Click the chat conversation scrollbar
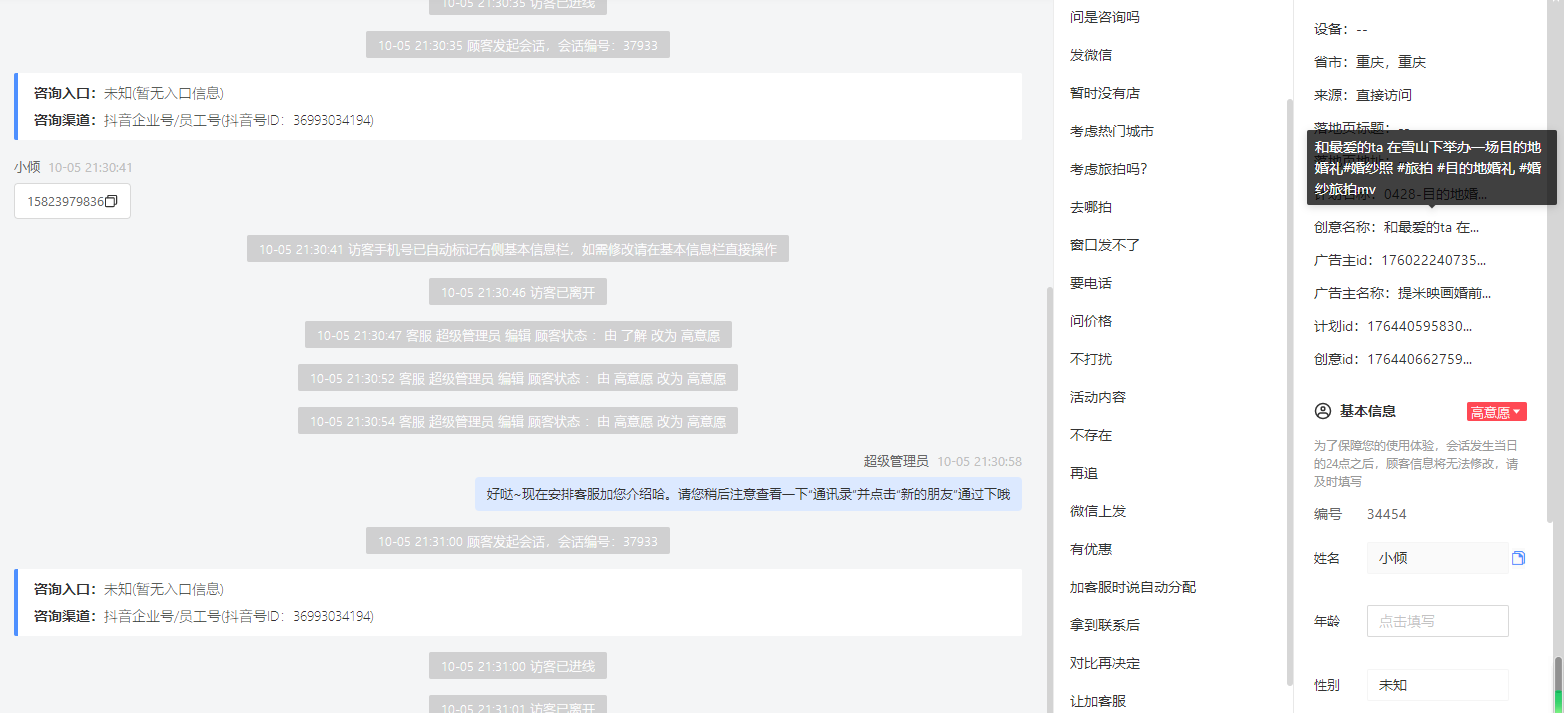 (1048, 500)
